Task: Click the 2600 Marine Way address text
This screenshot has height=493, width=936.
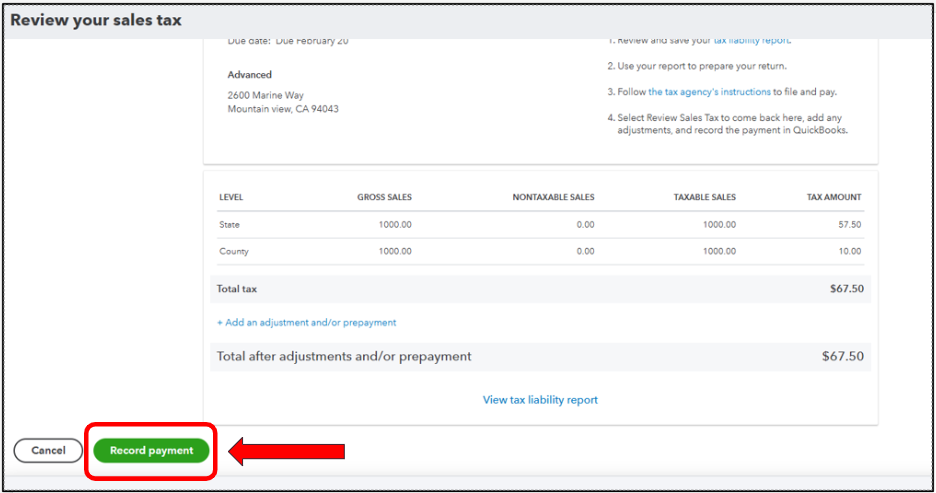Action: coord(266,95)
